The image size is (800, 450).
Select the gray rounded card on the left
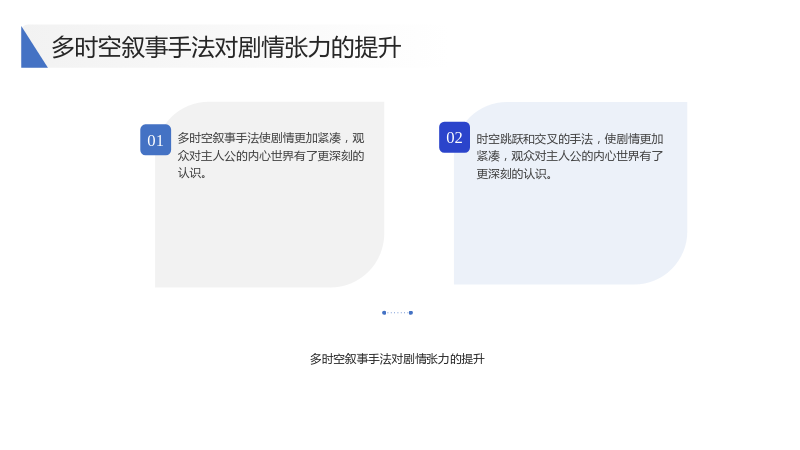pyautogui.click(x=269, y=194)
